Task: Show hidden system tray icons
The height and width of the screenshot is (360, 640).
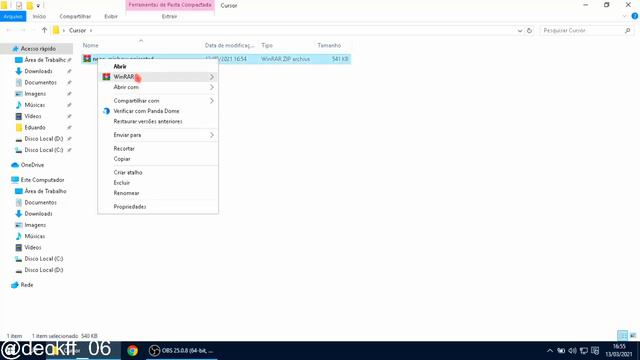Action: tap(550, 351)
